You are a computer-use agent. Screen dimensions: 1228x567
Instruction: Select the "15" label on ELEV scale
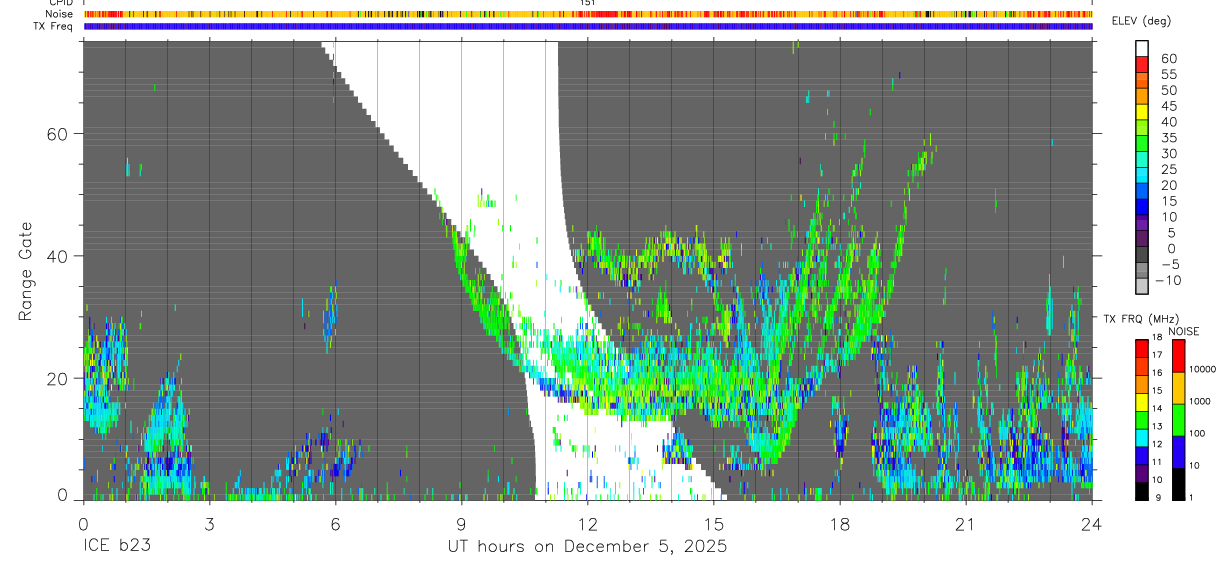[x=1168, y=201]
